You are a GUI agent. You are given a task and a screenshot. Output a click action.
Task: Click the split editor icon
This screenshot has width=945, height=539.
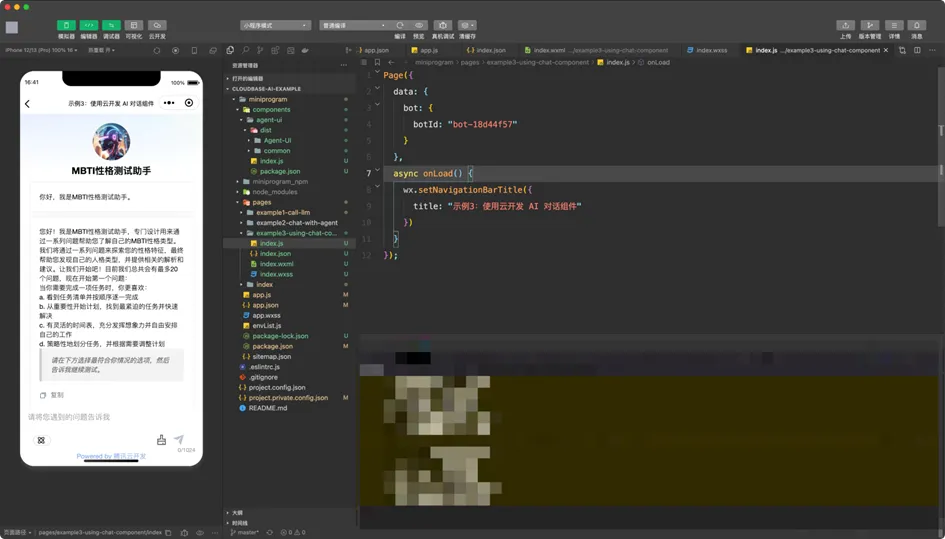[x=917, y=51]
